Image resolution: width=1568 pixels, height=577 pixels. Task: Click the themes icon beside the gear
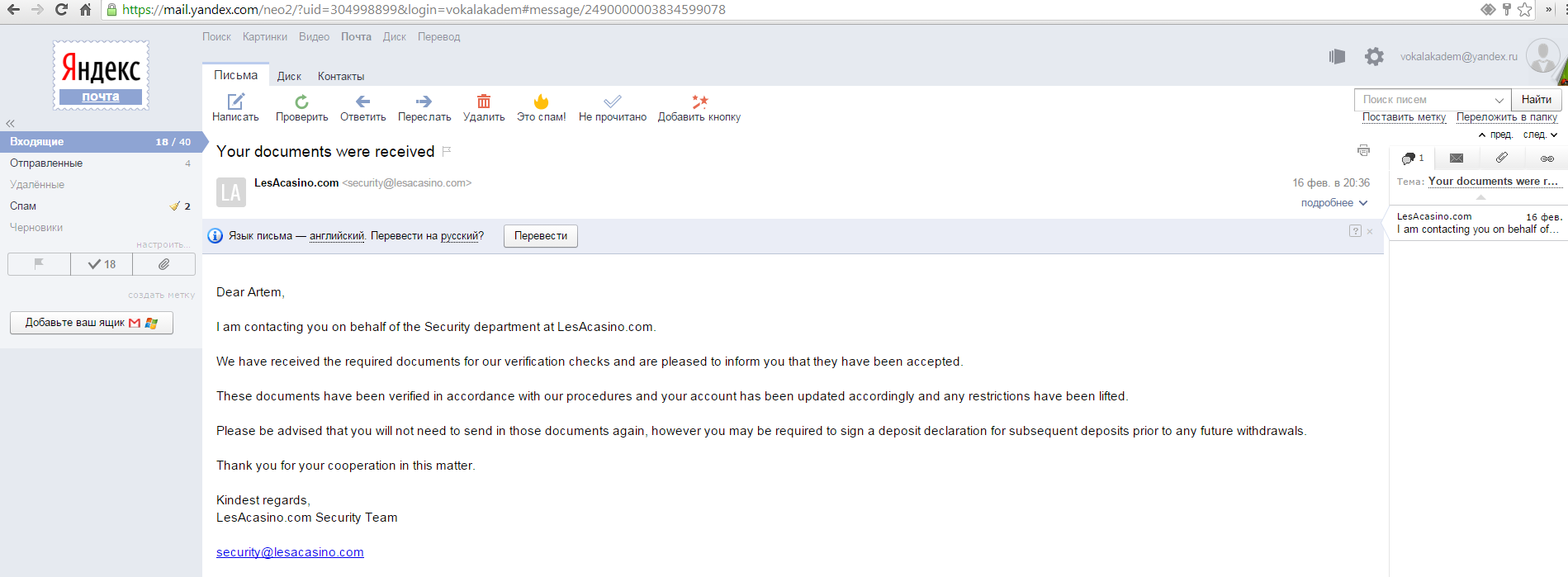(1337, 56)
